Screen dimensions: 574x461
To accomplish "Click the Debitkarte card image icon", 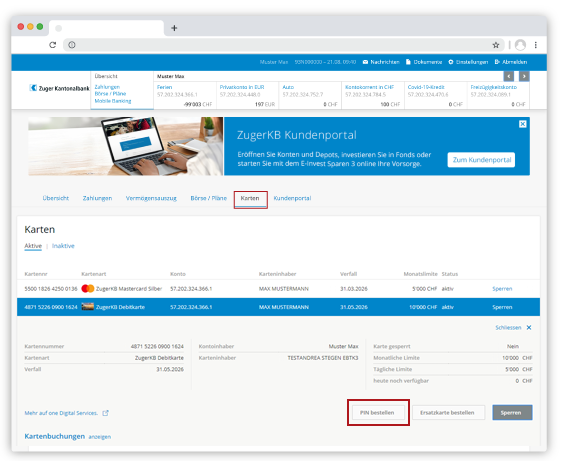I will [x=88, y=306].
